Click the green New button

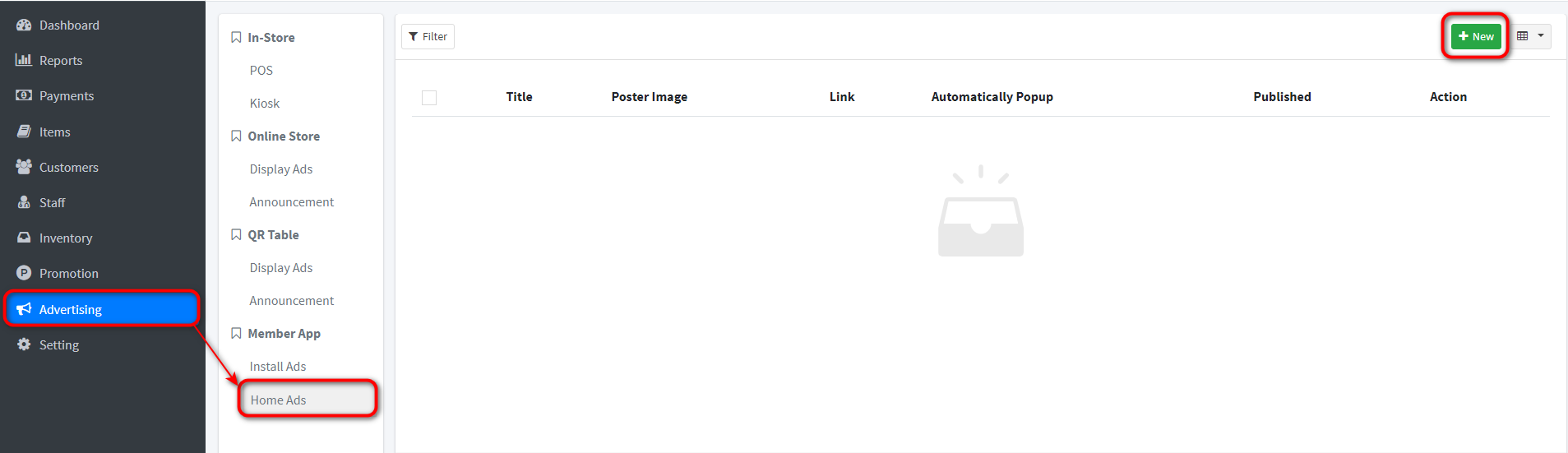click(x=1476, y=36)
